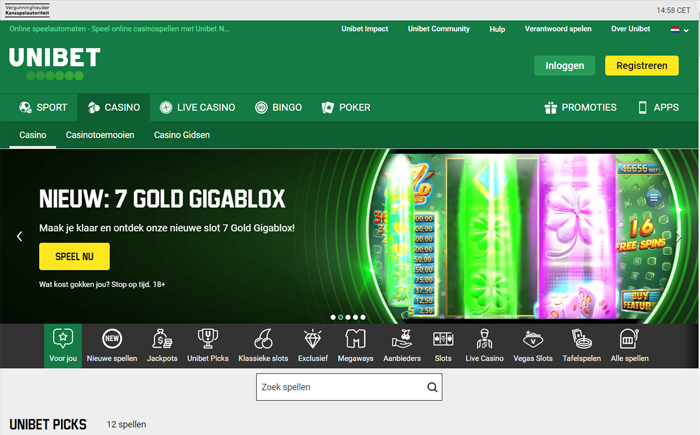Open the Apps page

tap(658, 107)
